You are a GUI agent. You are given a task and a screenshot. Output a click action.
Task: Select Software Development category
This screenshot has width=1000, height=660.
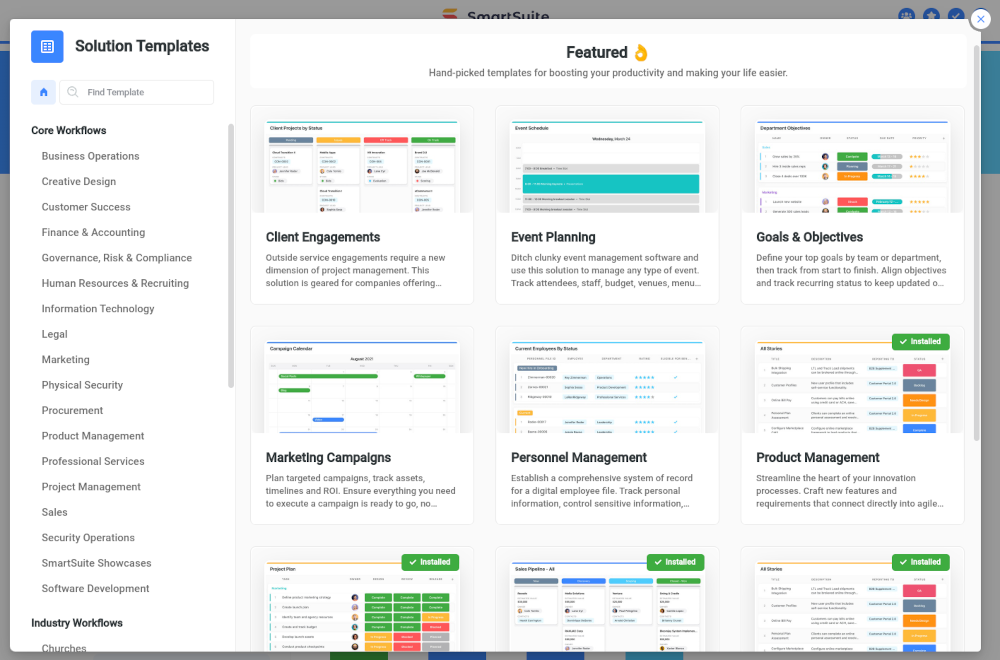(x=96, y=589)
